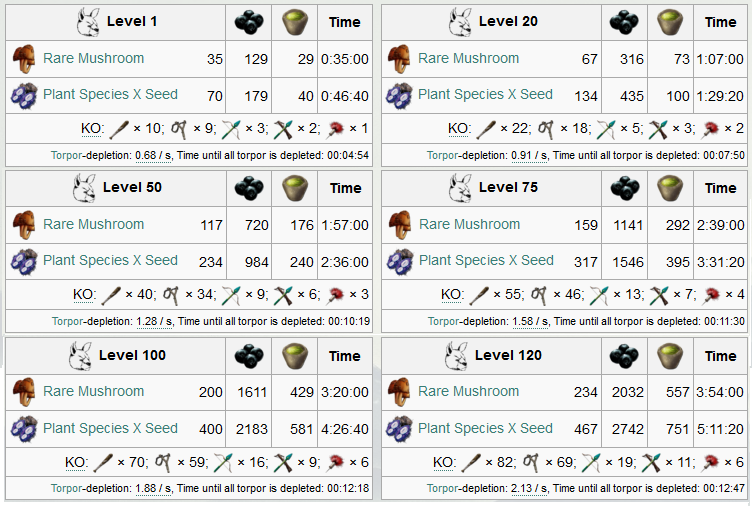Click the slingshot icon in Level 1 KO row

coord(178,129)
